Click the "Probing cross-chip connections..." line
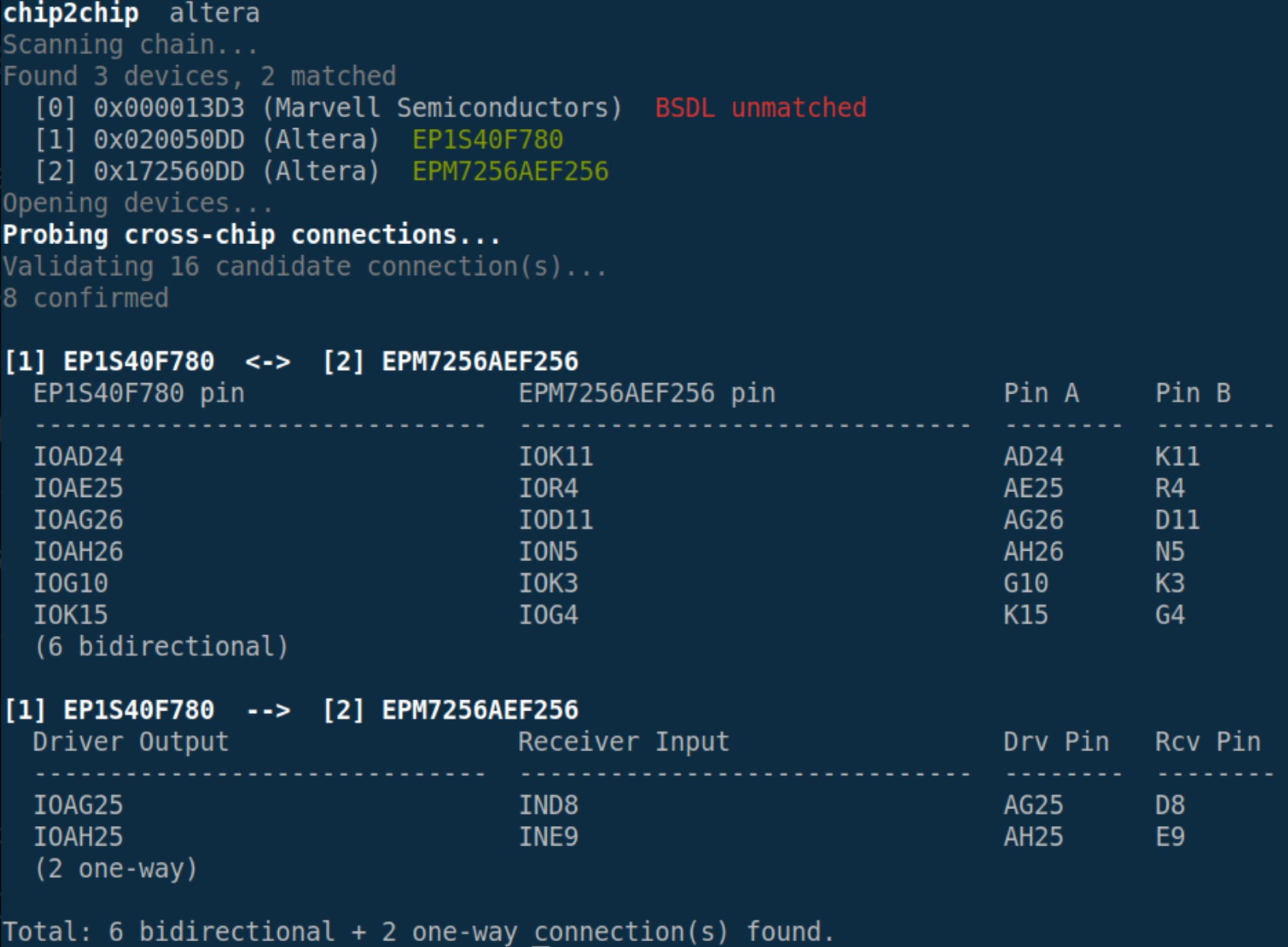The width and height of the screenshot is (1288, 947). [x=251, y=234]
